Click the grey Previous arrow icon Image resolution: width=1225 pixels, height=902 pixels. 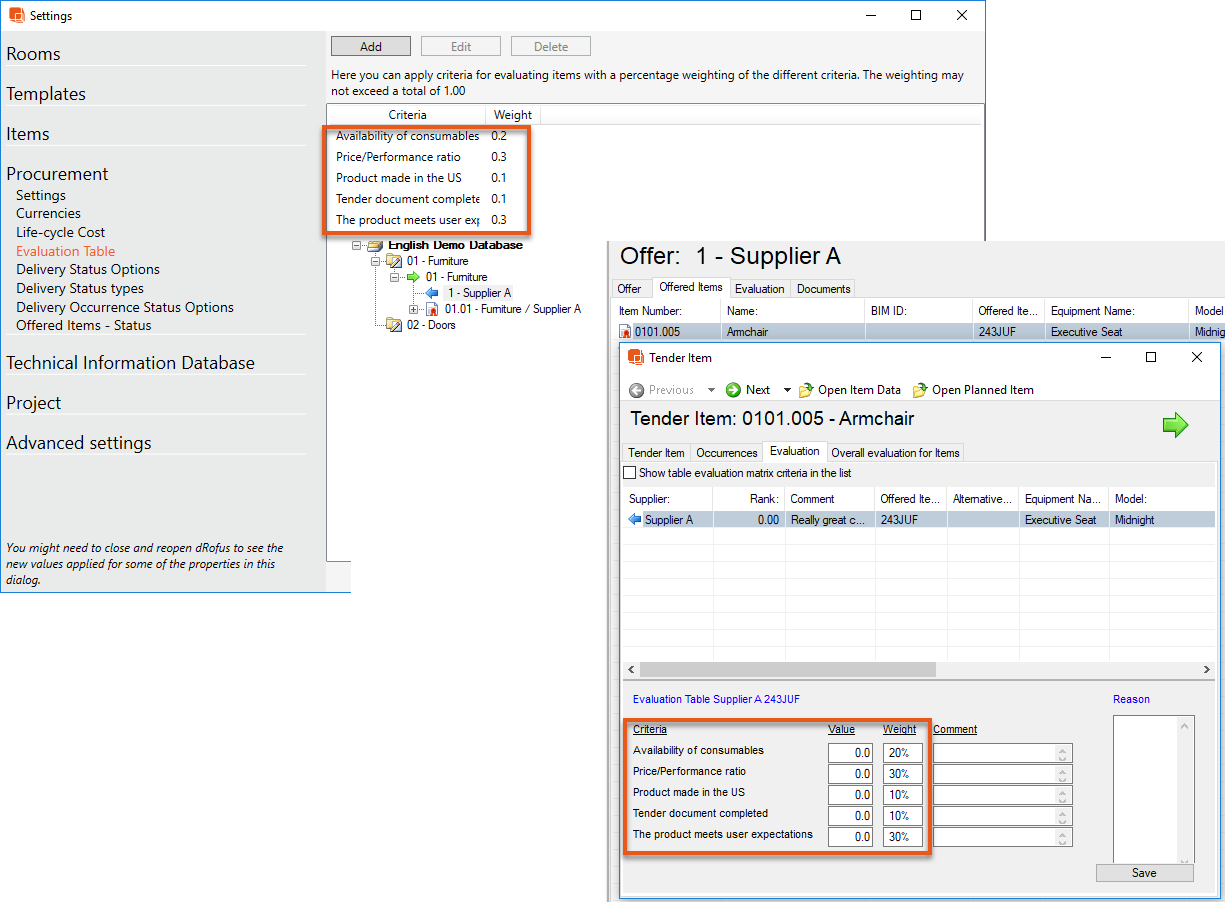(x=637, y=390)
